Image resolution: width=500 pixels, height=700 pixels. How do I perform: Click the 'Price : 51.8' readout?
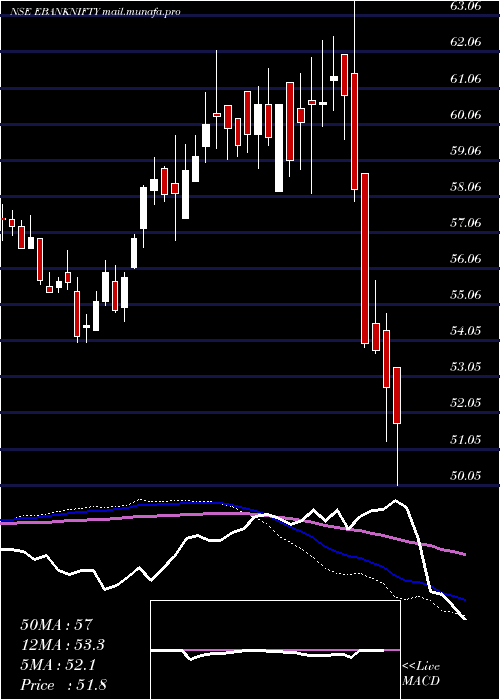click(x=63, y=684)
